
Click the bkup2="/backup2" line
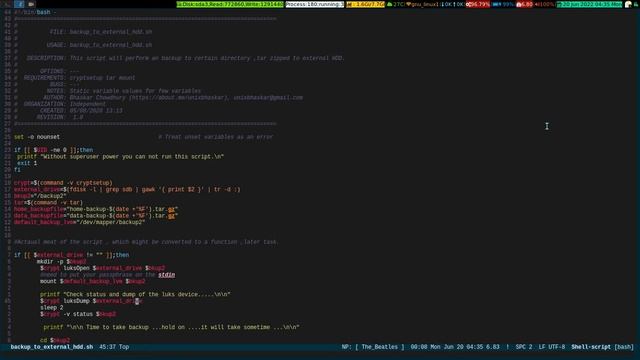[40, 196]
